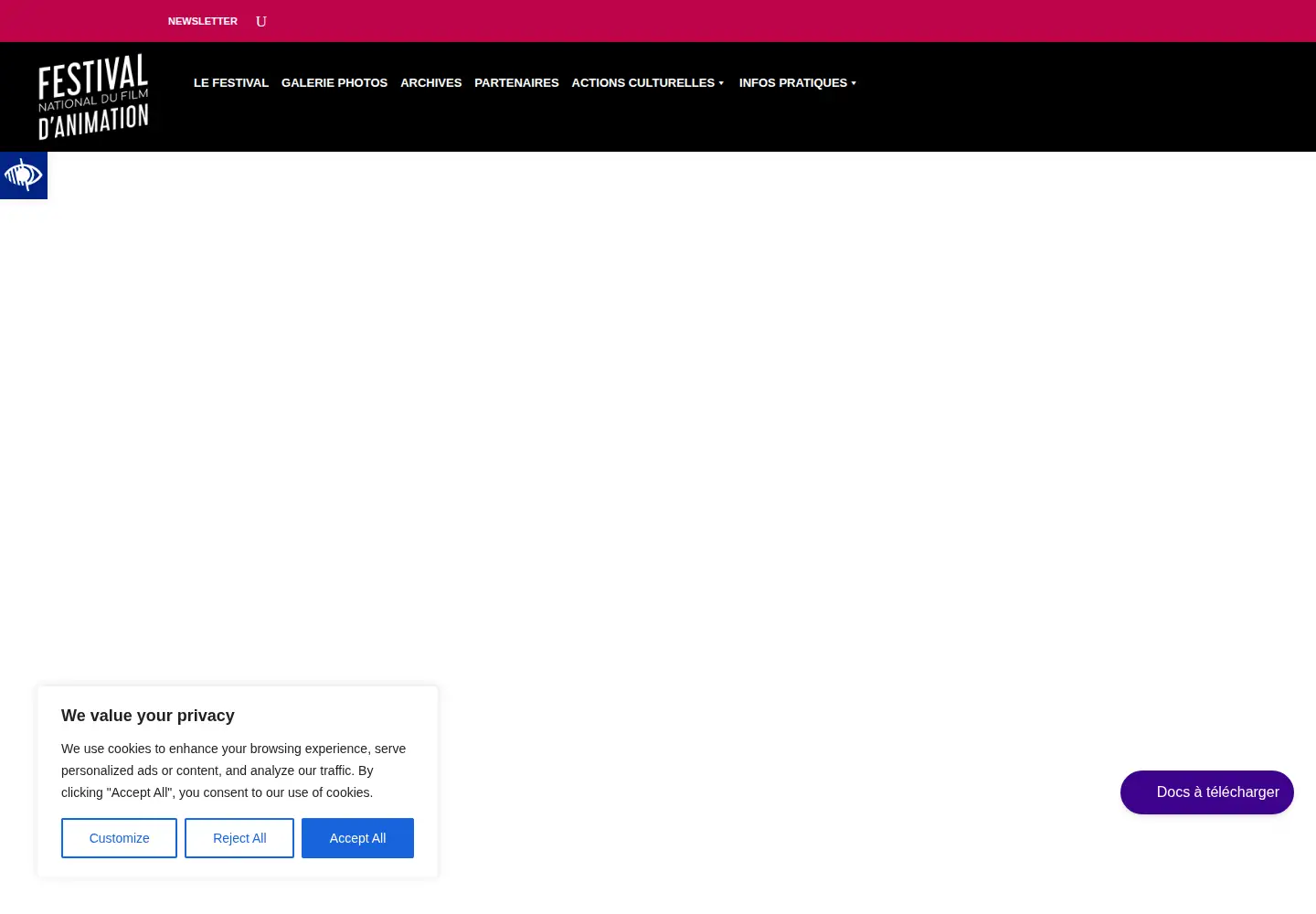
Task: Accept all cookies
Action: click(357, 838)
